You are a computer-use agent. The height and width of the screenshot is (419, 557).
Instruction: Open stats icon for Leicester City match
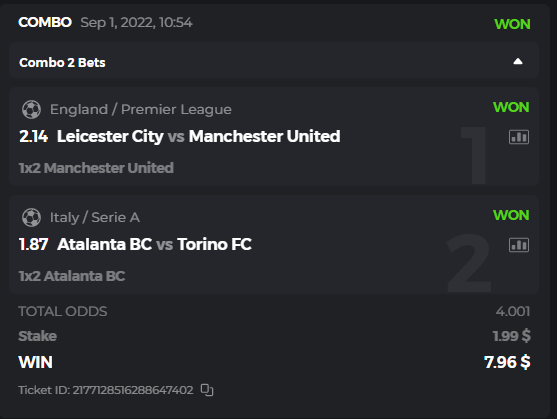tap(519, 137)
